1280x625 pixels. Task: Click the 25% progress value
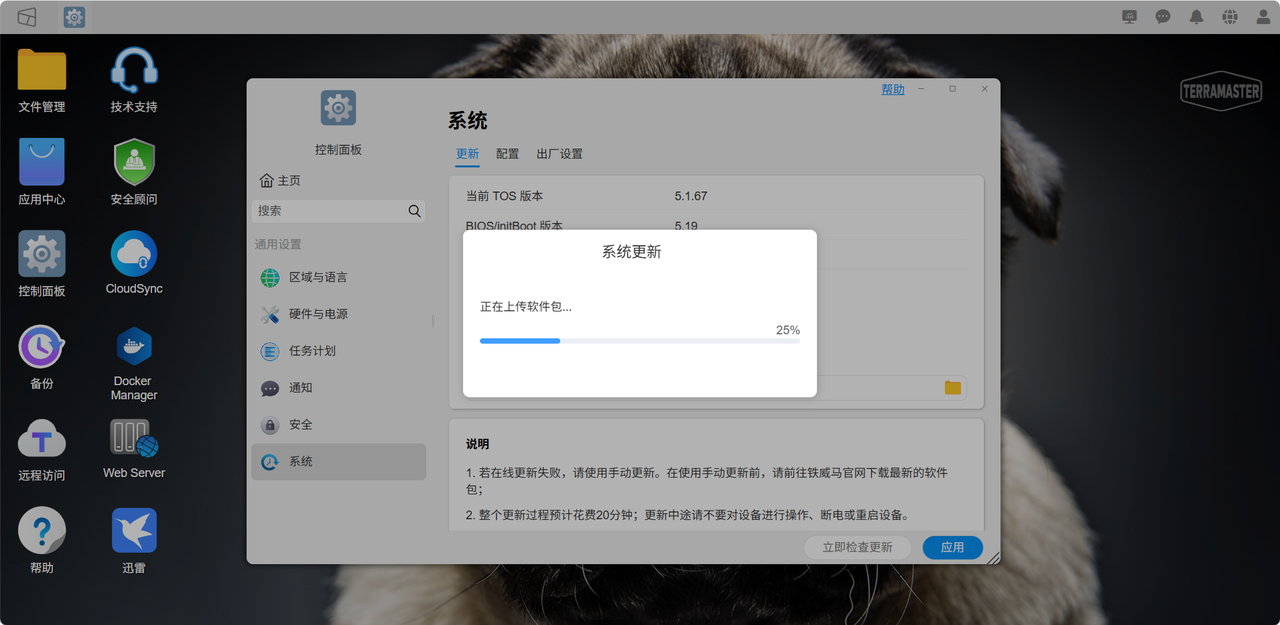788,330
